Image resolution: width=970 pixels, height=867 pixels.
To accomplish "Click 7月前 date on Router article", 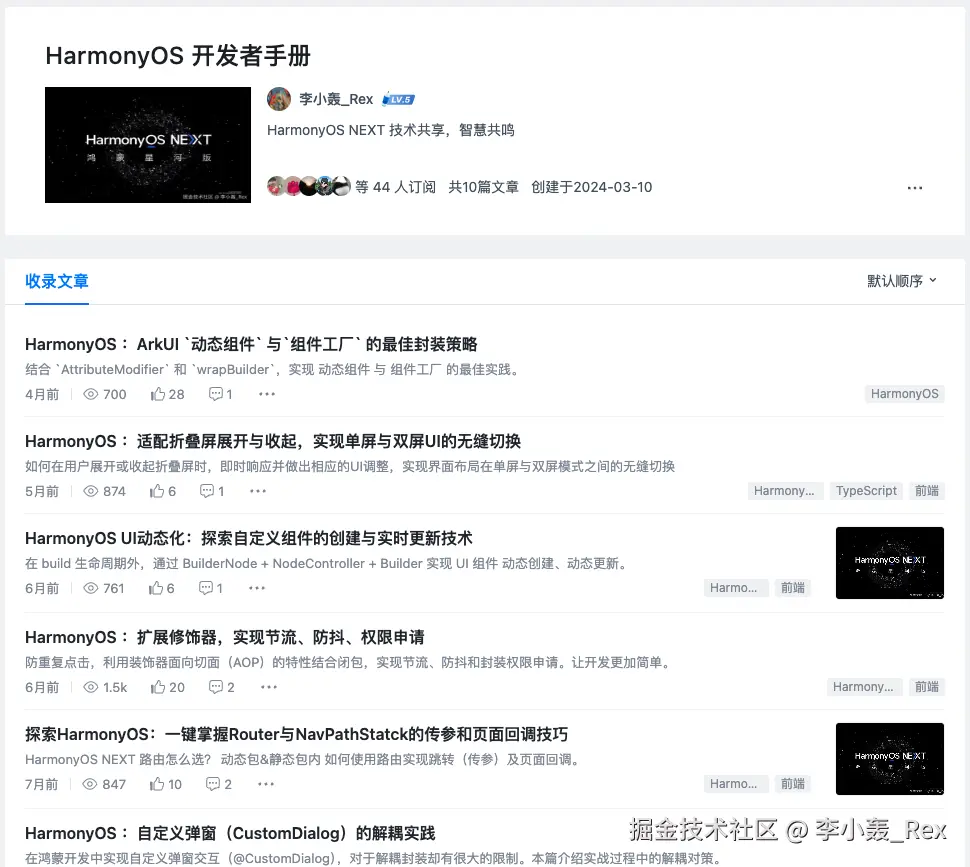I will tap(41, 784).
